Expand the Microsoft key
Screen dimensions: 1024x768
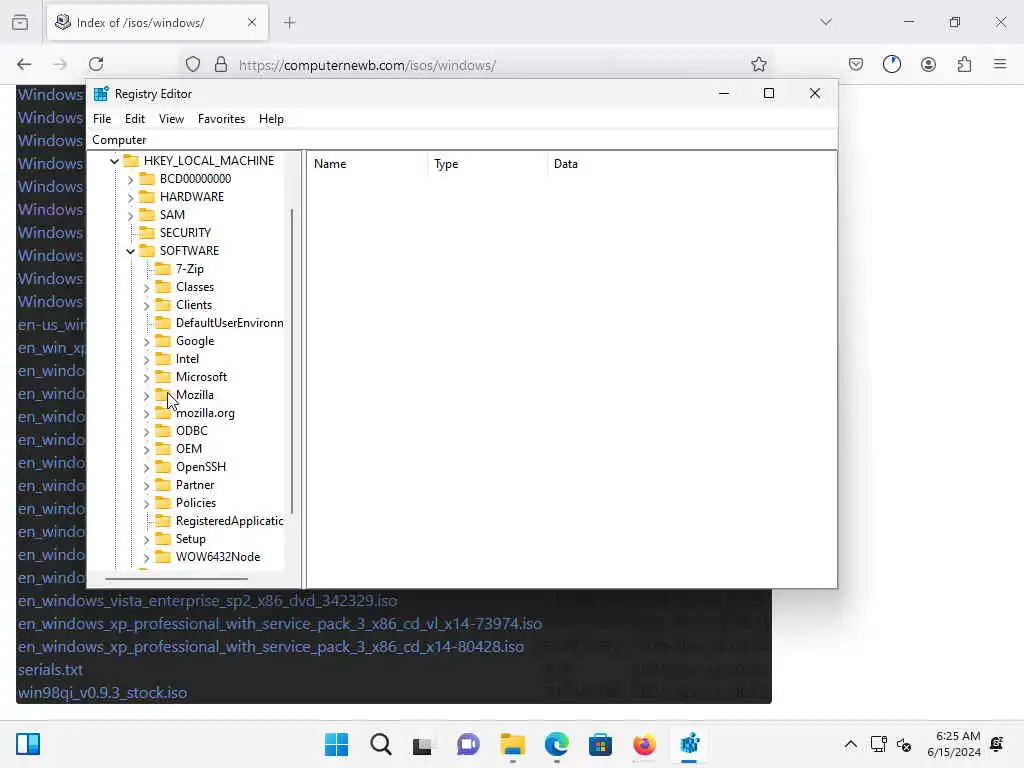point(146,377)
